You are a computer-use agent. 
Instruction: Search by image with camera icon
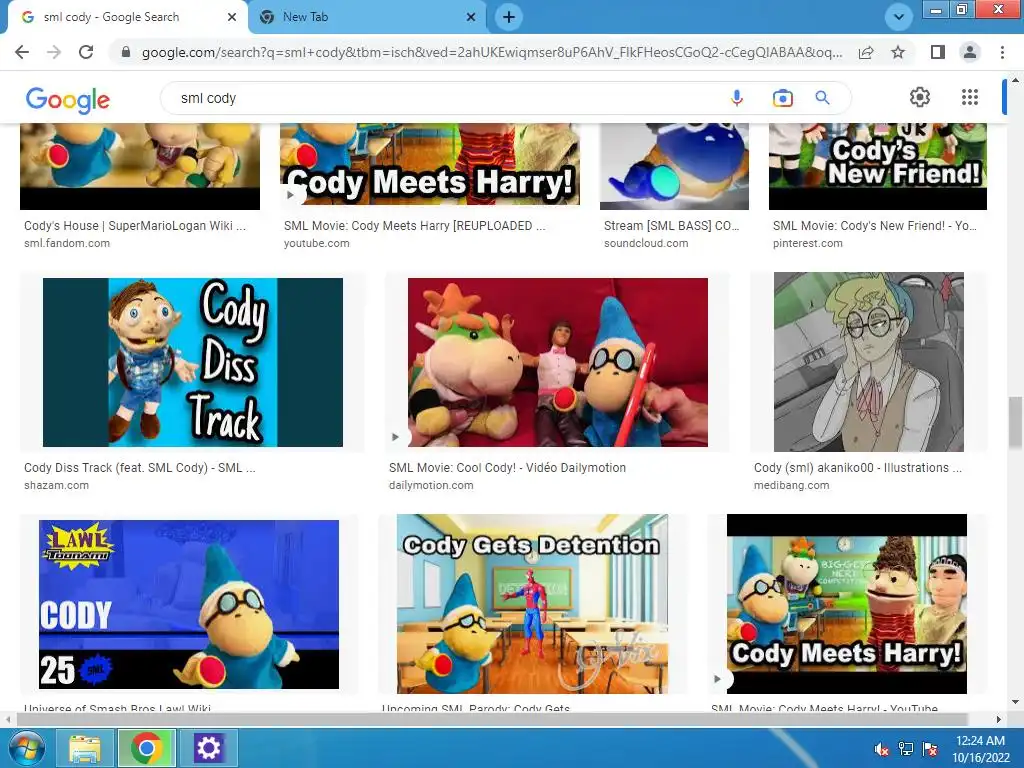click(782, 98)
